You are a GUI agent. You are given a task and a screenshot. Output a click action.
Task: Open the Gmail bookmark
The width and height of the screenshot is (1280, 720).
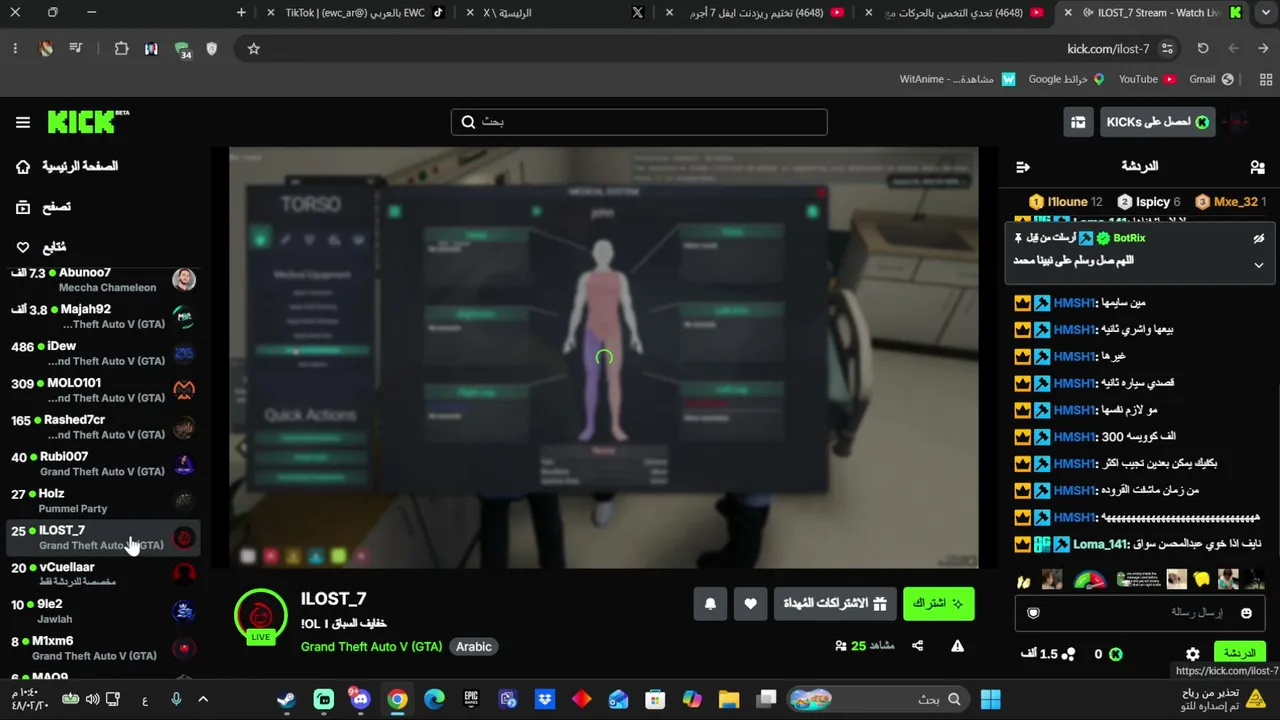[x=1211, y=79]
